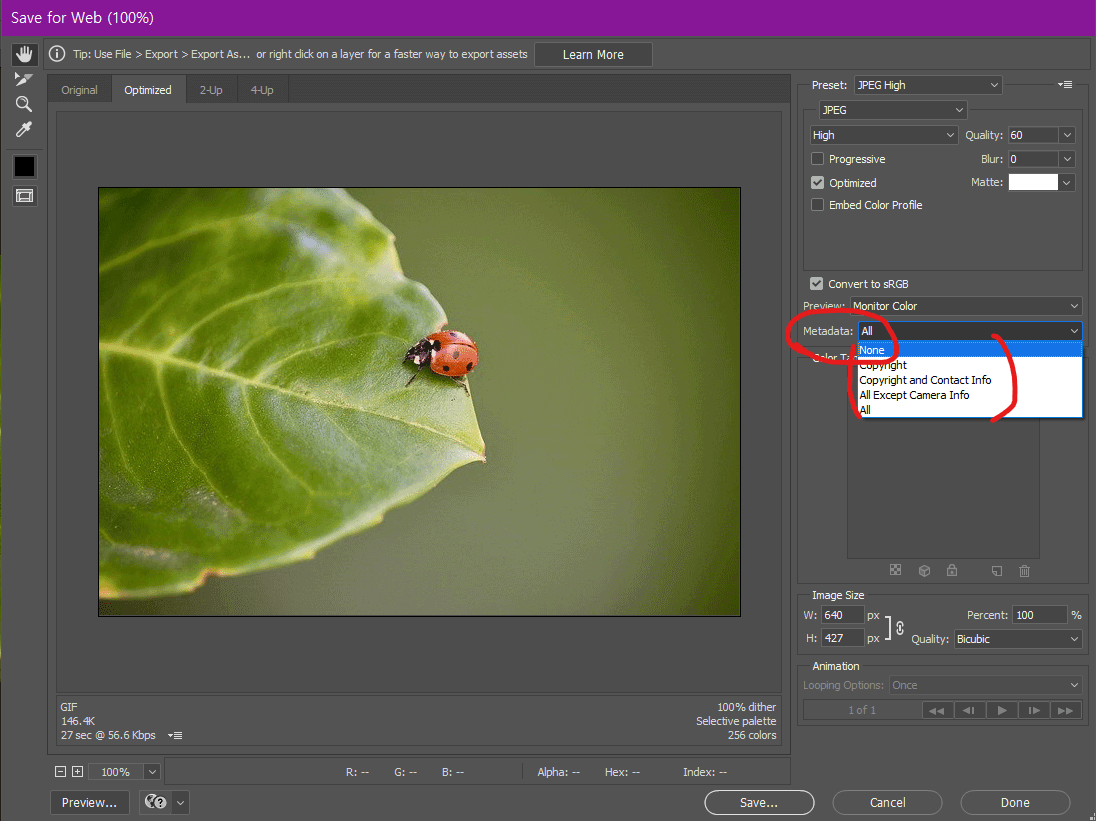Toggle the dimension constrain link icon
This screenshot has width=1096, height=821.
(x=900, y=627)
